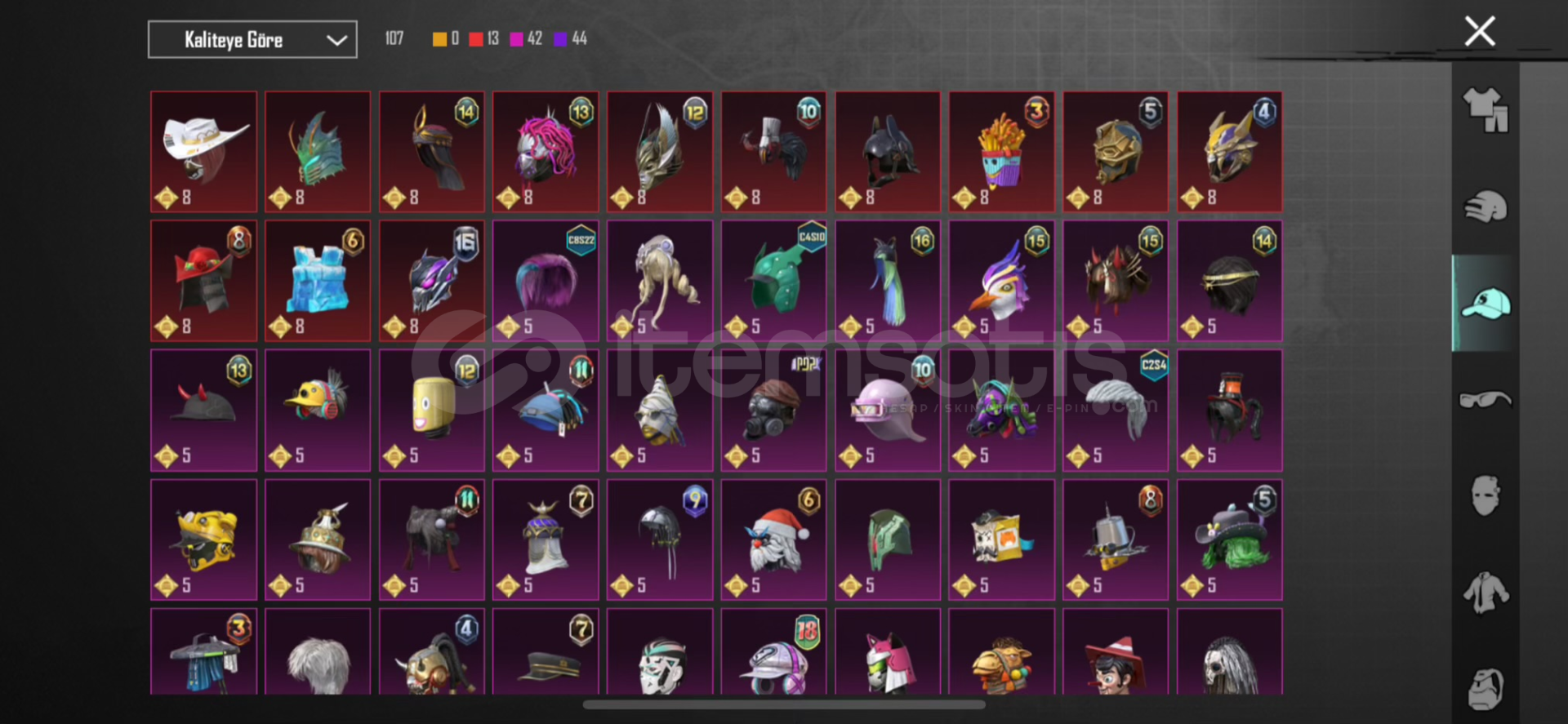Select the cap headgear category icon

click(1485, 304)
